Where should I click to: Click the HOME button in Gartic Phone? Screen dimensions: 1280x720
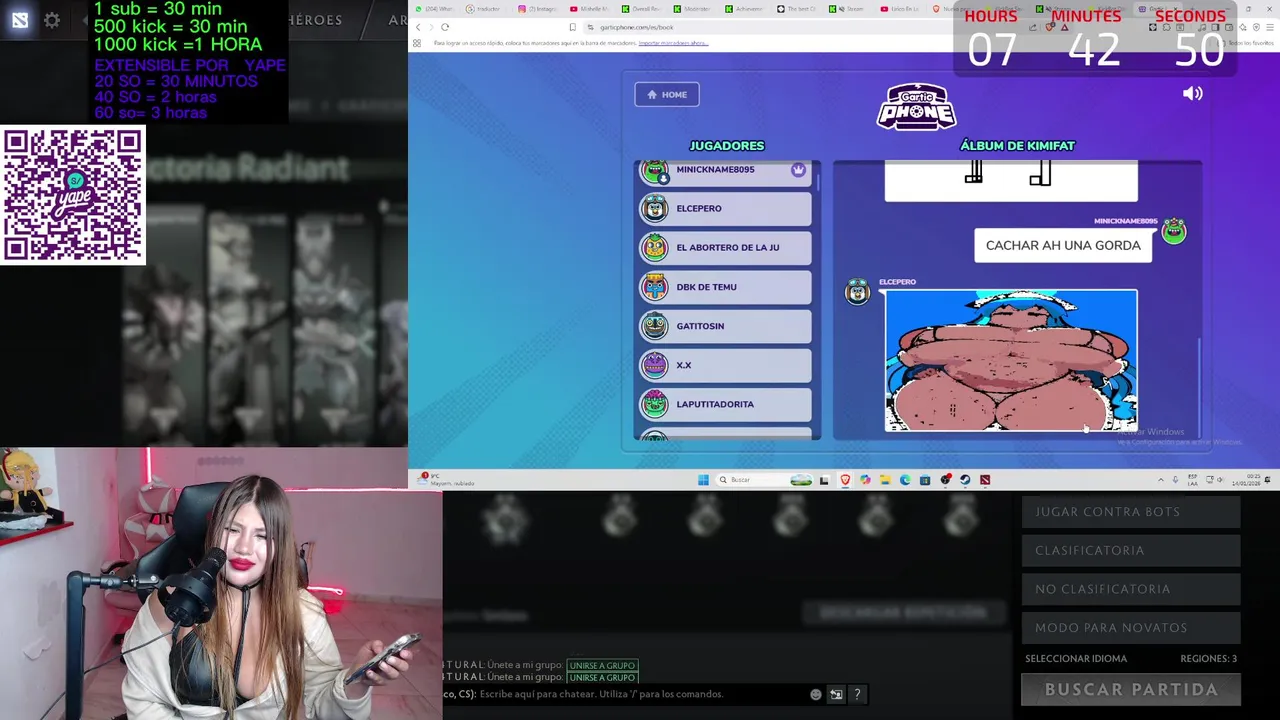[x=667, y=94]
